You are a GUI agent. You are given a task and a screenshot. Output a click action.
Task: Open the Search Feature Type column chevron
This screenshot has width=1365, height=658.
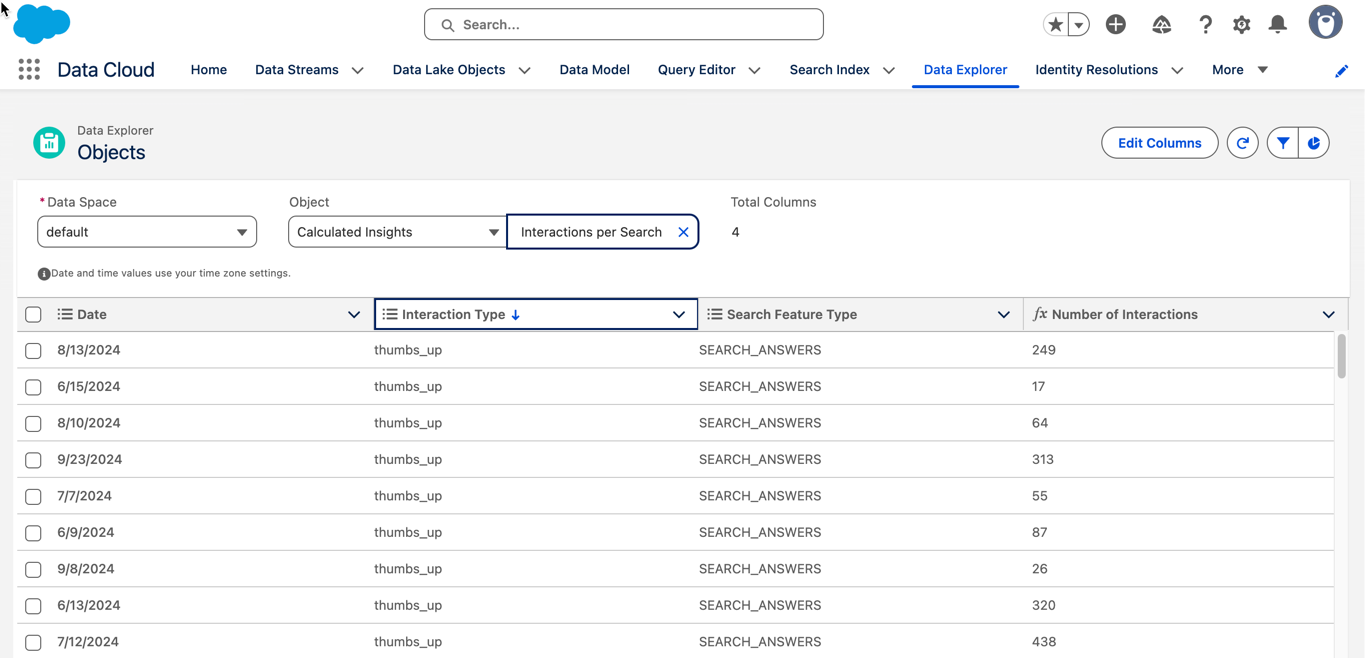tap(1004, 315)
